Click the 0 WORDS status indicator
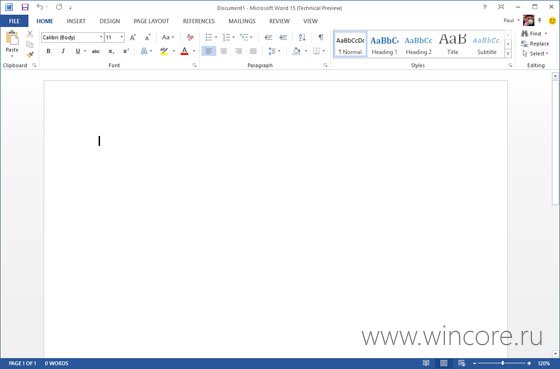560x369 pixels. click(56, 363)
